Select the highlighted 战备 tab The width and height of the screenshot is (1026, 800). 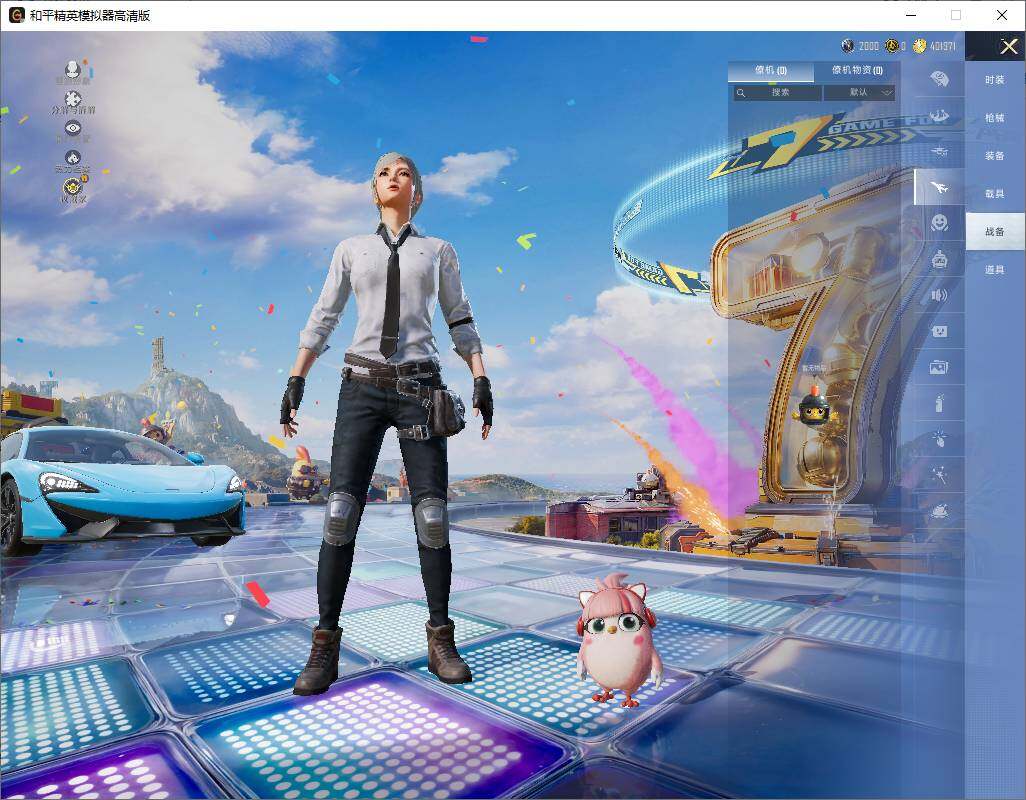point(995,232)
